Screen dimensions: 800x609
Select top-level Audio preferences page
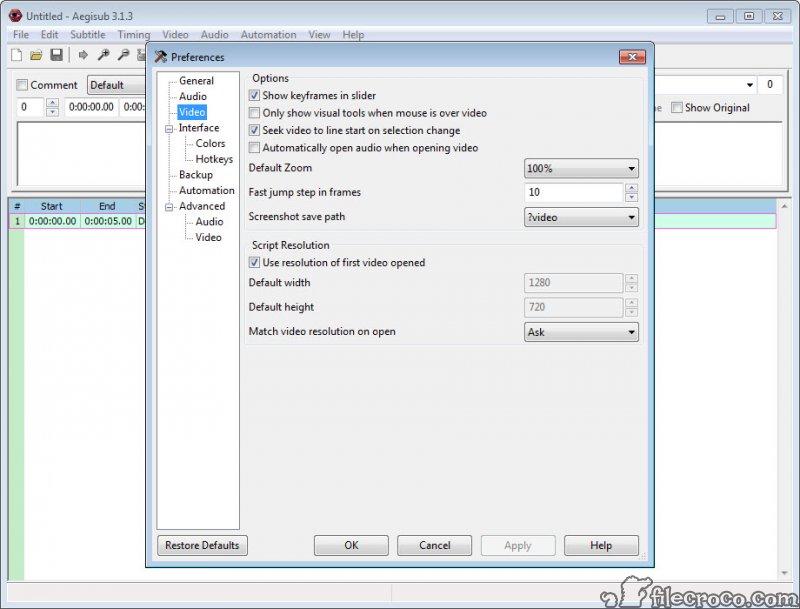click(193, 96)
